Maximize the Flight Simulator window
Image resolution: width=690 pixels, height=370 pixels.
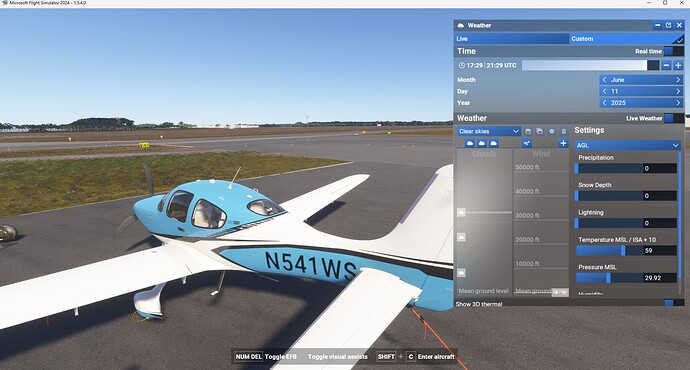[665, 3]
